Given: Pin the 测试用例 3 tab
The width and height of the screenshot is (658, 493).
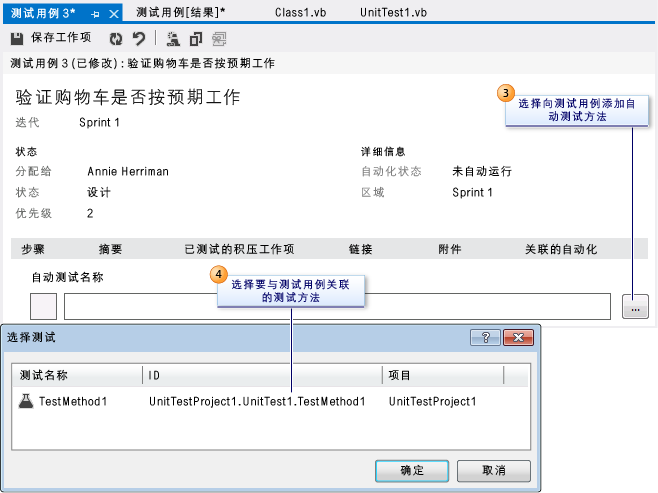Looking at the screenshot, I should [95, 14].
